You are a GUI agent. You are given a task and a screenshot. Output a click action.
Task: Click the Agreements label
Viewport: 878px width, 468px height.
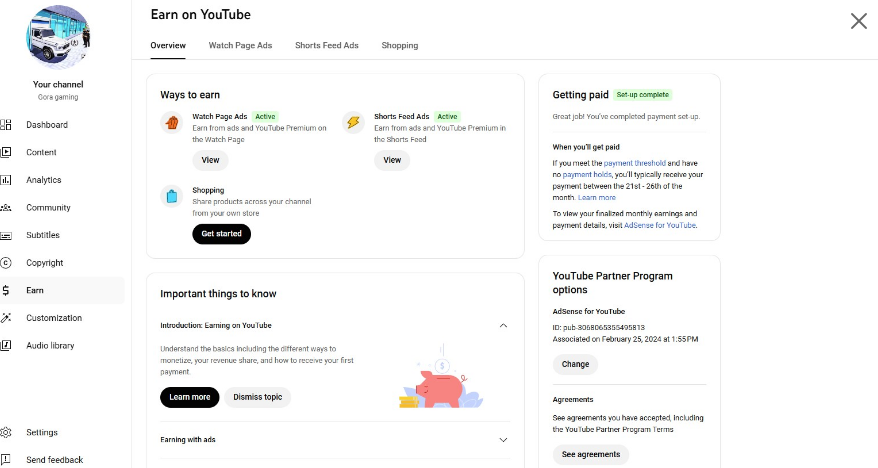click(x=573, y=400)
